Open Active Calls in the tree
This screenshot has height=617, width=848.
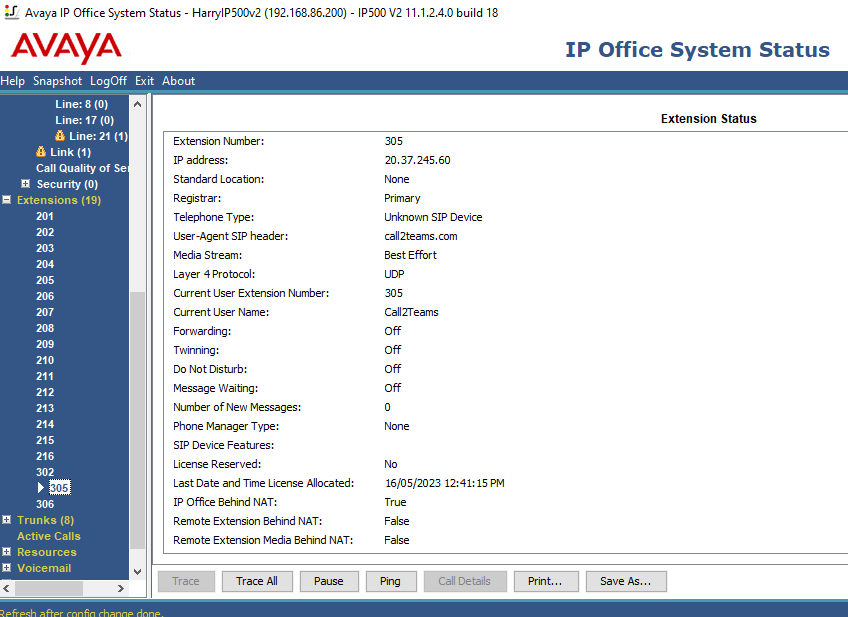[x=49, y=536]
